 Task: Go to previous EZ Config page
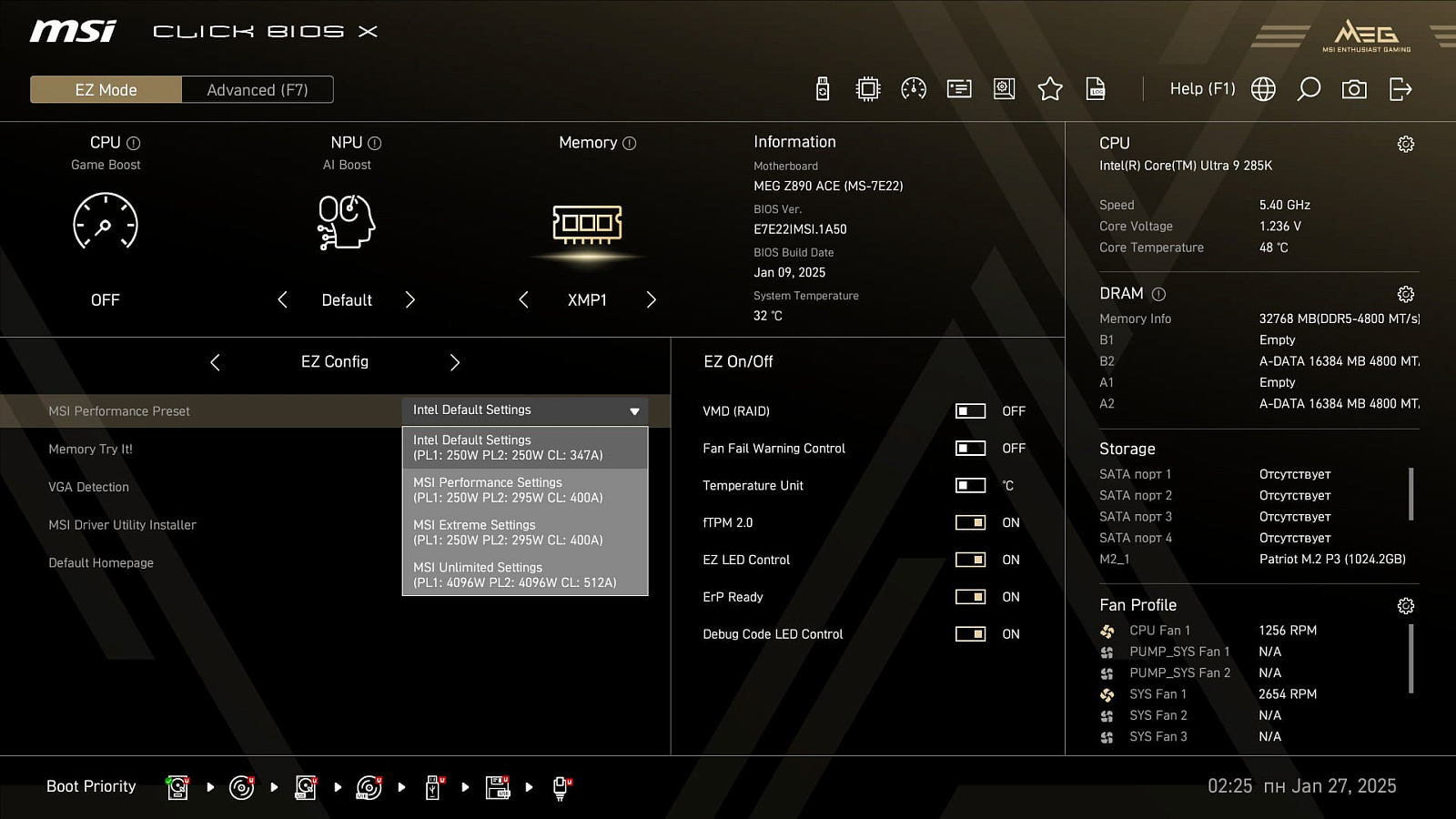tap(215, 362)
